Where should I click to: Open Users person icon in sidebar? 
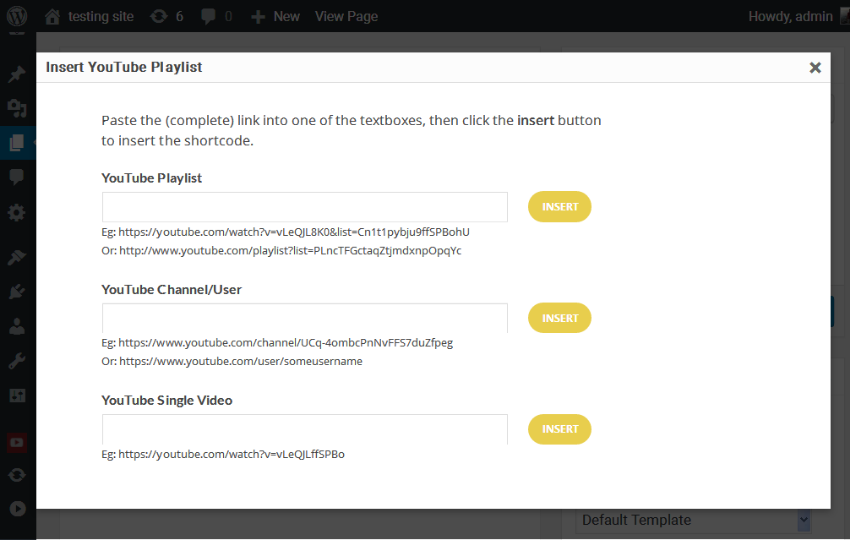[x=17, y=326]
